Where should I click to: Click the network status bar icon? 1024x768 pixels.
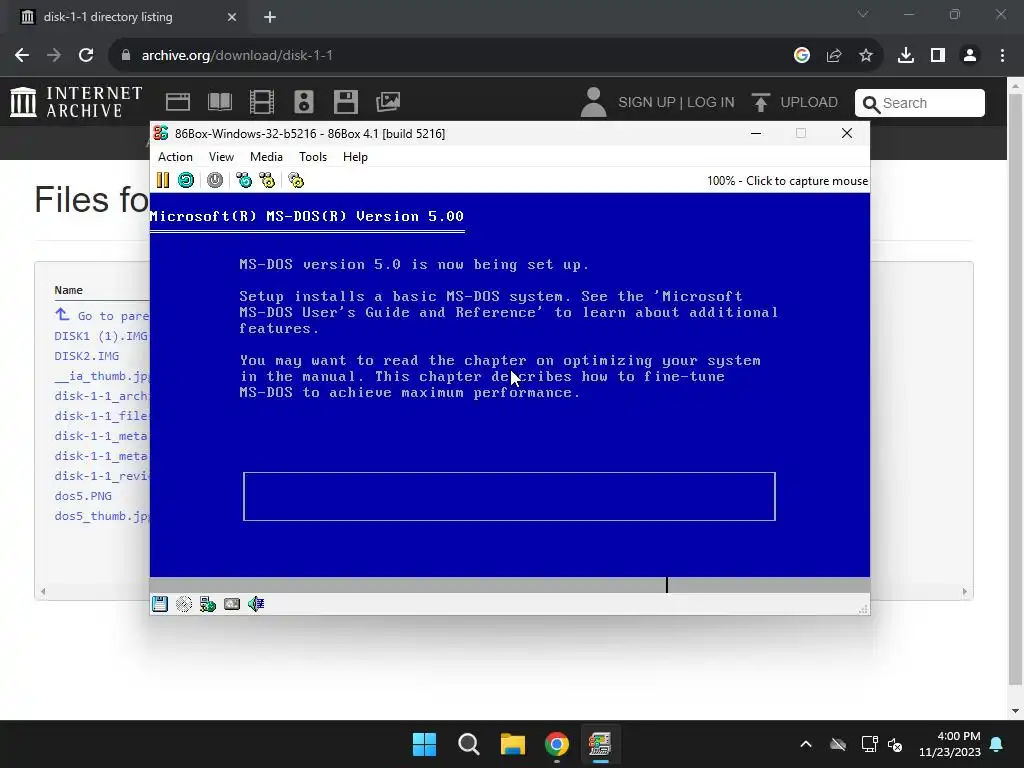208,604
